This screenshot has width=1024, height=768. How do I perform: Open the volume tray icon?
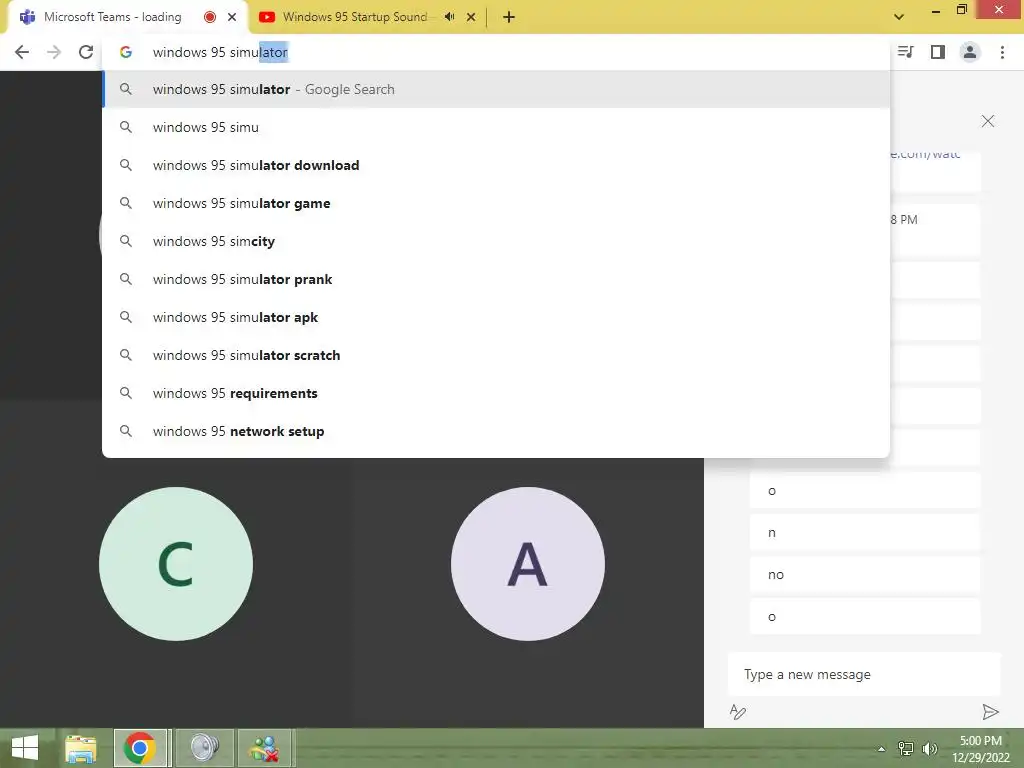click(929, 749)
